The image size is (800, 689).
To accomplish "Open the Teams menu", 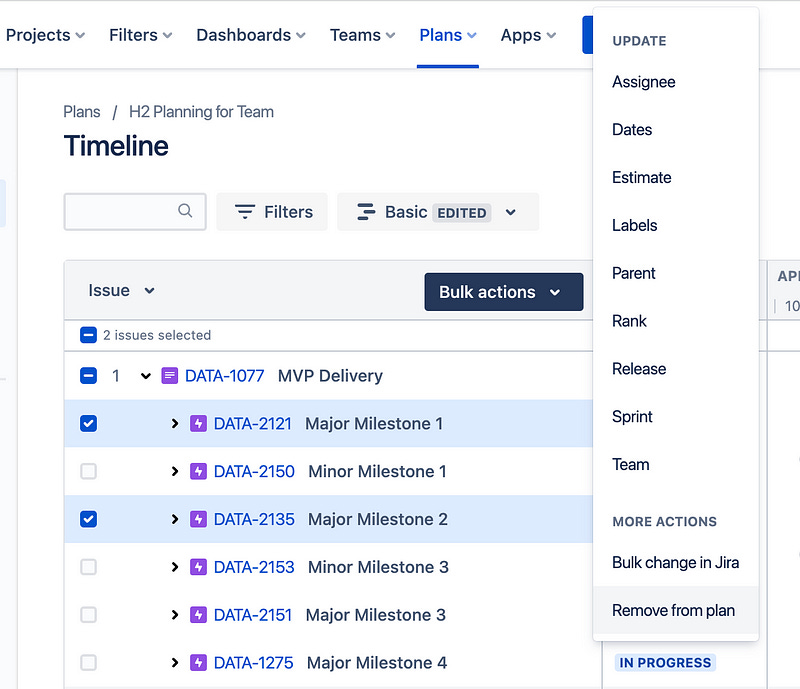I will click(x=363, y=35).
